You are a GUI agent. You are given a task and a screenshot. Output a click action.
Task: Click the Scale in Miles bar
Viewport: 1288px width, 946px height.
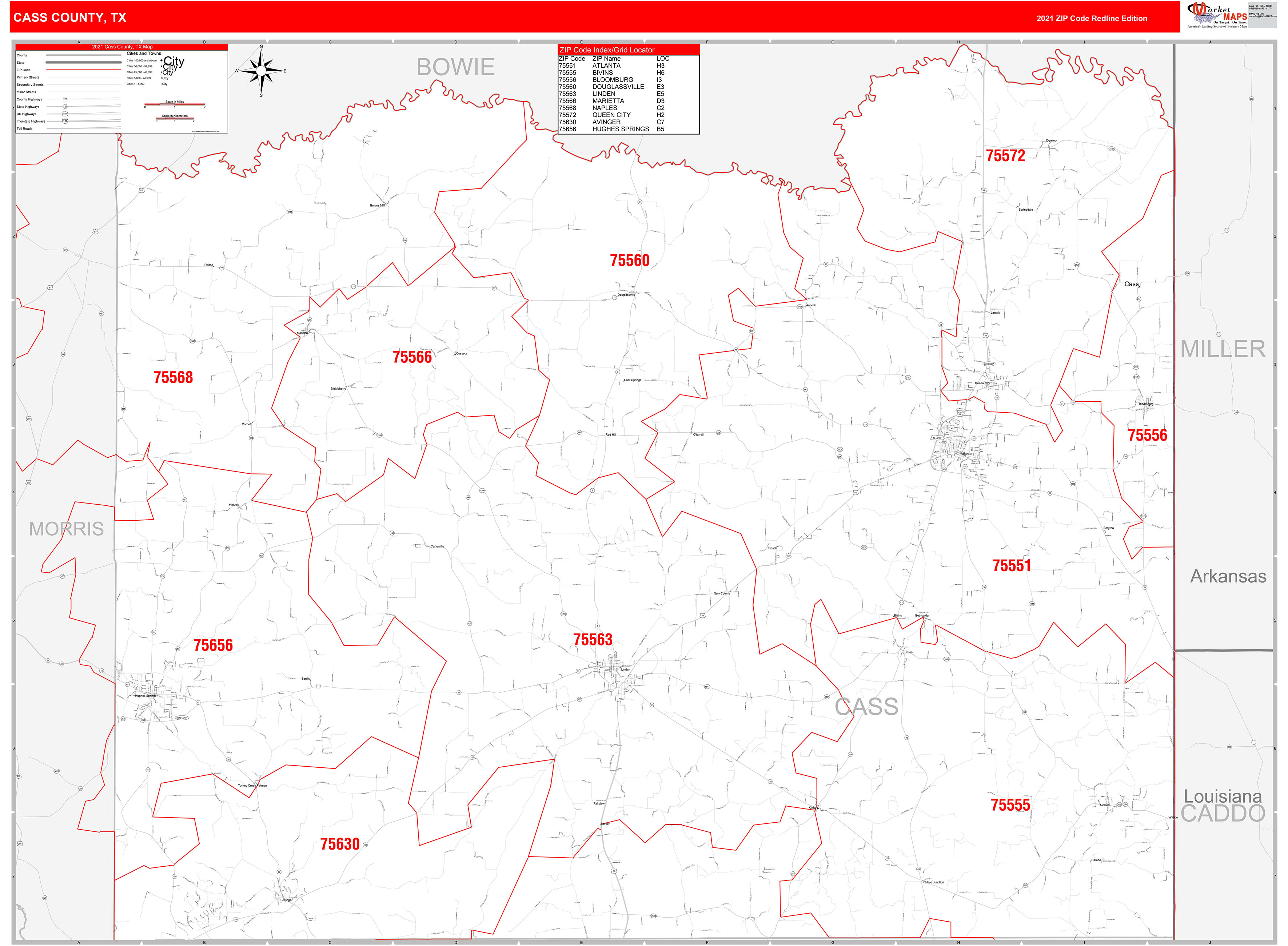pyautogui.click(x=175, y=105)
